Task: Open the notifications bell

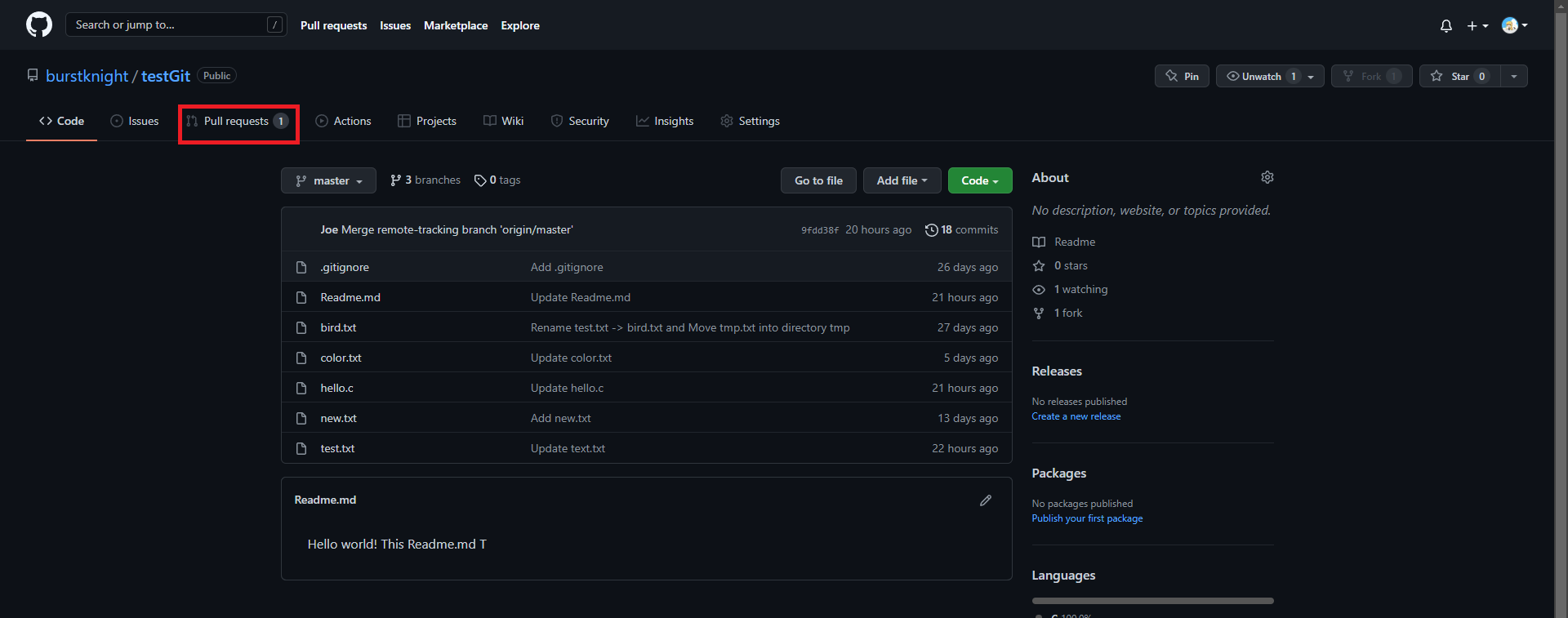Action: (1446, 25)
